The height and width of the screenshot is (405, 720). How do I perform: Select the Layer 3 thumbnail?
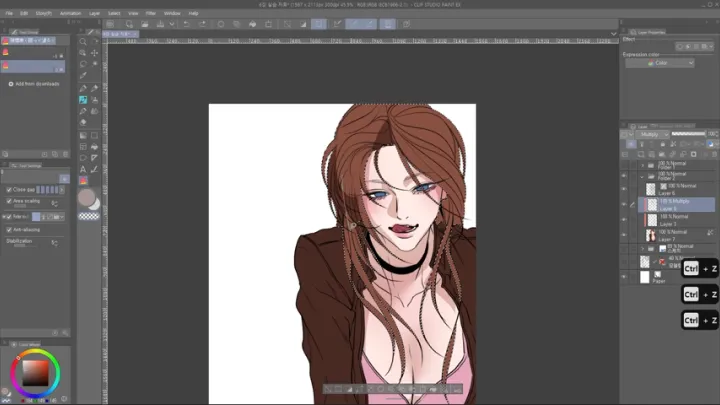[652, 220]
